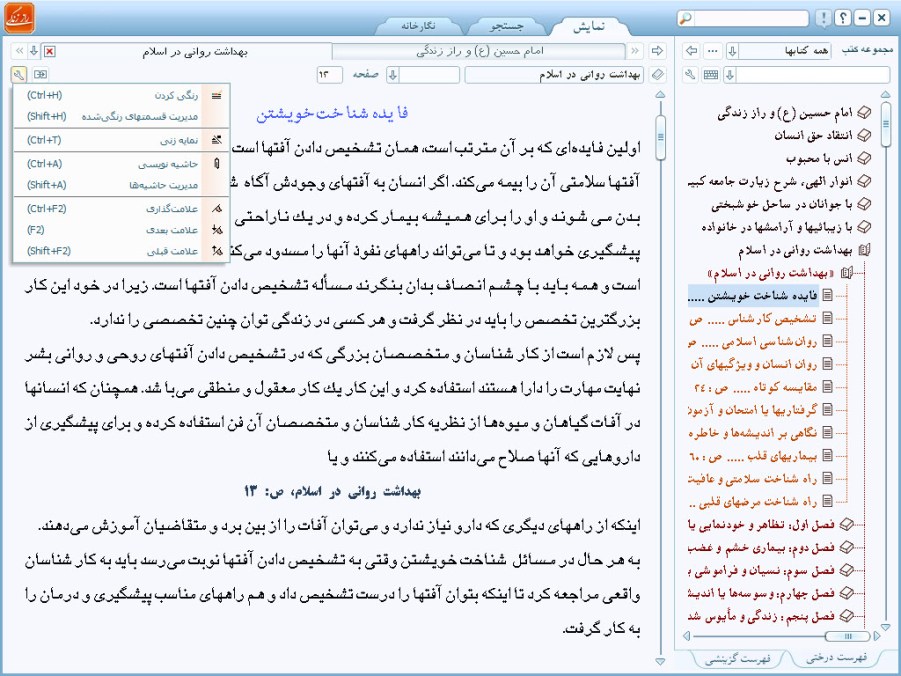Click the double chevron at the left of the tab bar

click(x=19, y=51)
